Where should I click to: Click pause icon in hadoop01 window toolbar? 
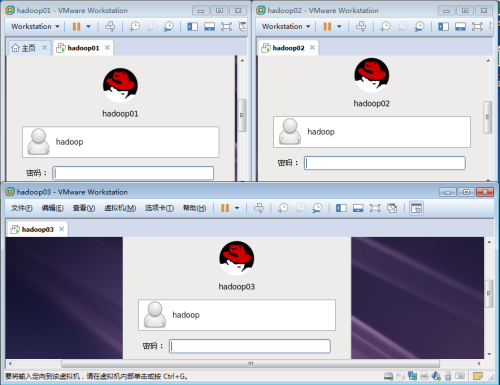pyautogui.click(x=77, y=26)
